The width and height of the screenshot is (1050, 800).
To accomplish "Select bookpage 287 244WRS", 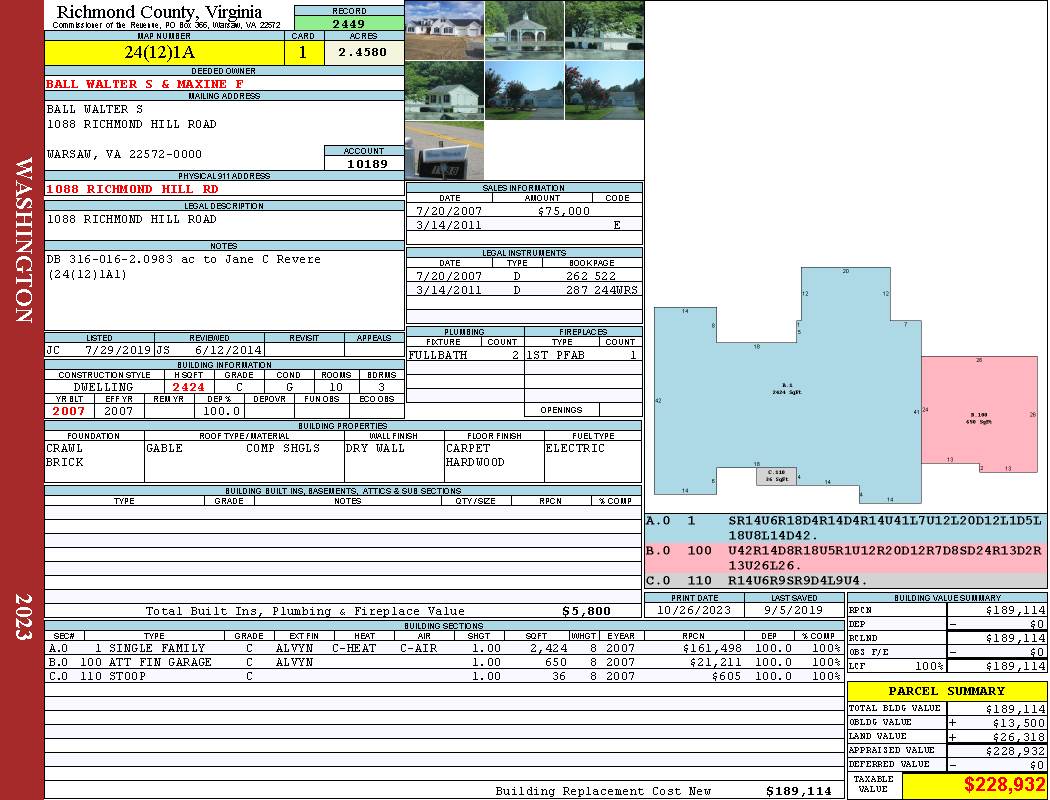I will click(601, 290).
